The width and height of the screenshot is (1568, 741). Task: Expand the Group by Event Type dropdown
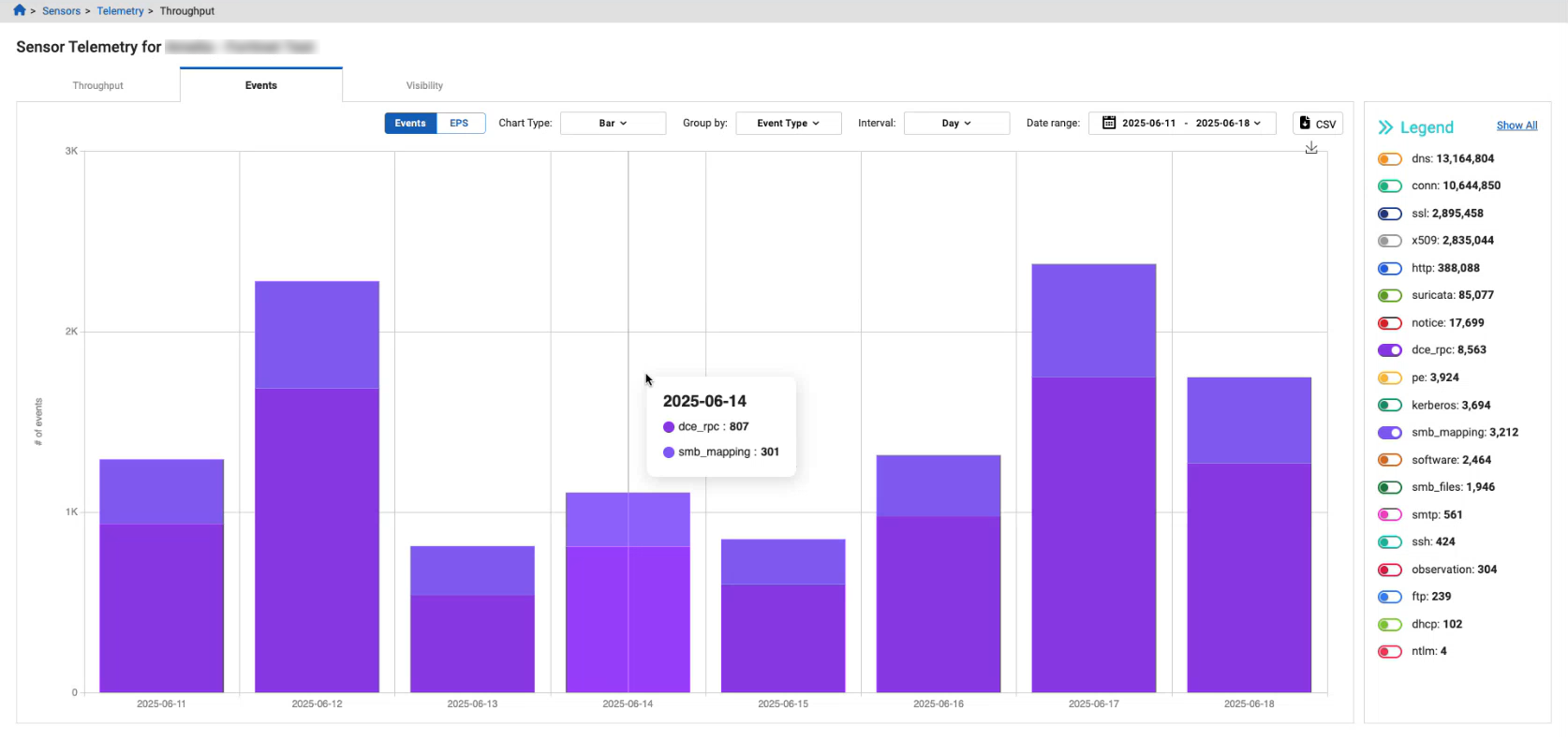(x=788, y=124)
